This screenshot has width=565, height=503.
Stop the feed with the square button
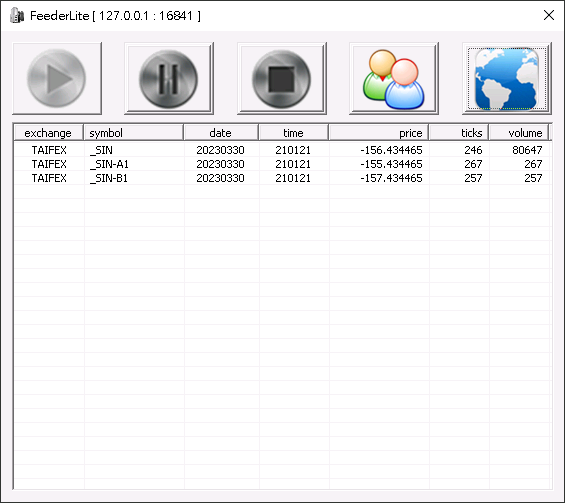point(282,79)
